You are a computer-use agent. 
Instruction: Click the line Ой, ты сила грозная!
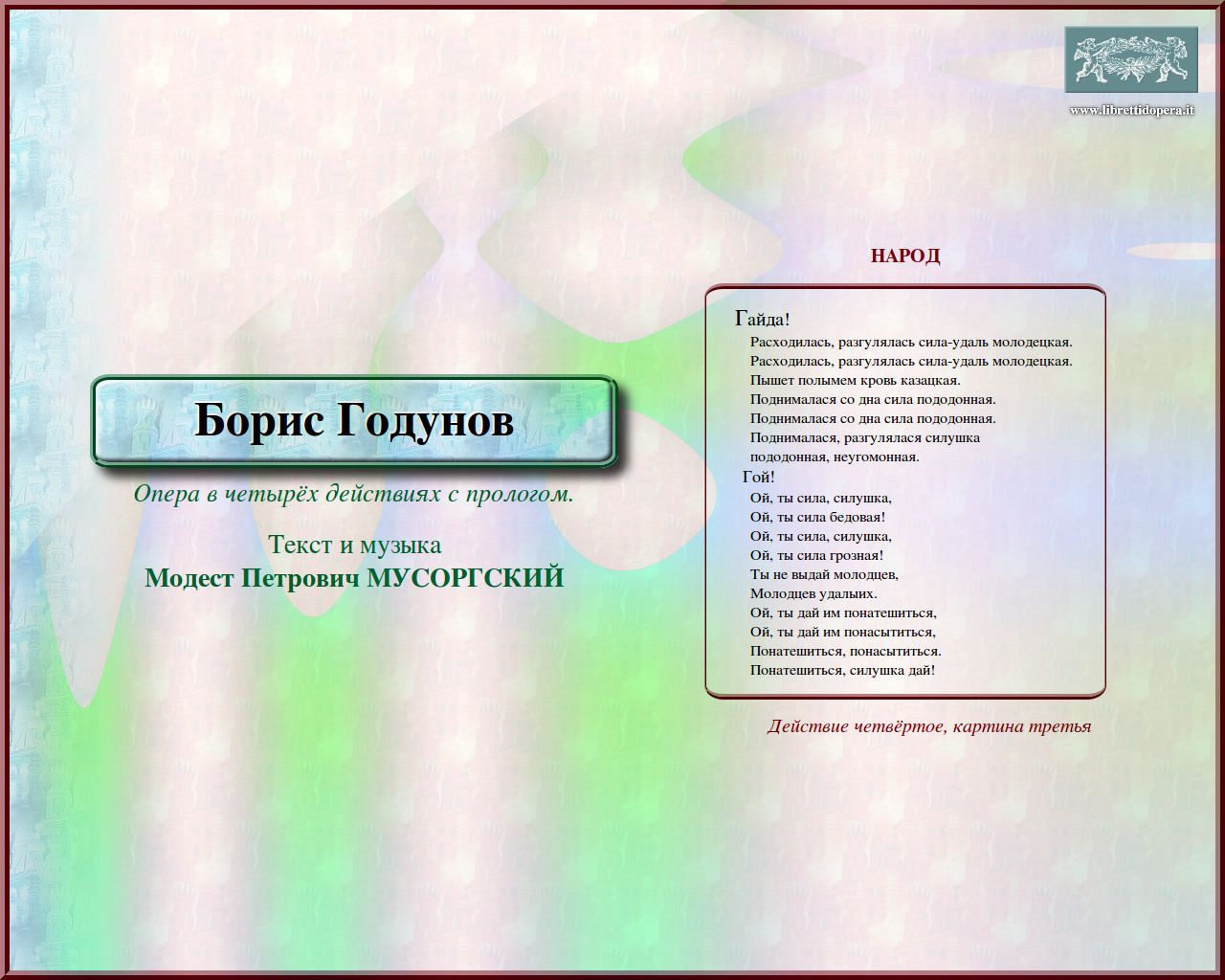point(816,555)
